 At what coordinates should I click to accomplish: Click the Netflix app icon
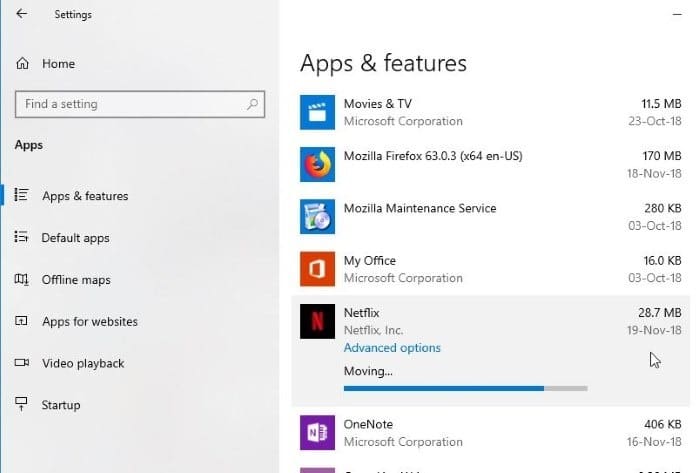(317, 321)
